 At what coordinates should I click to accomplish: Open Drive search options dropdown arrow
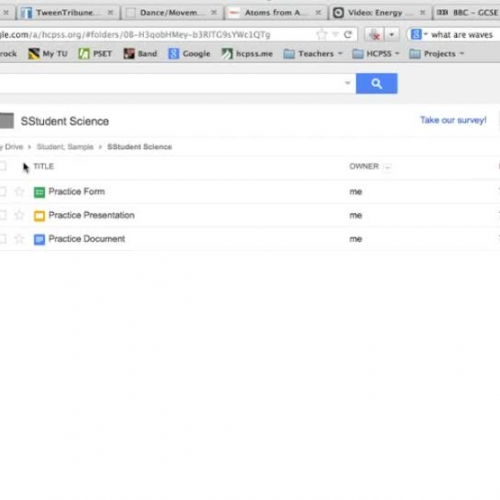347,83
